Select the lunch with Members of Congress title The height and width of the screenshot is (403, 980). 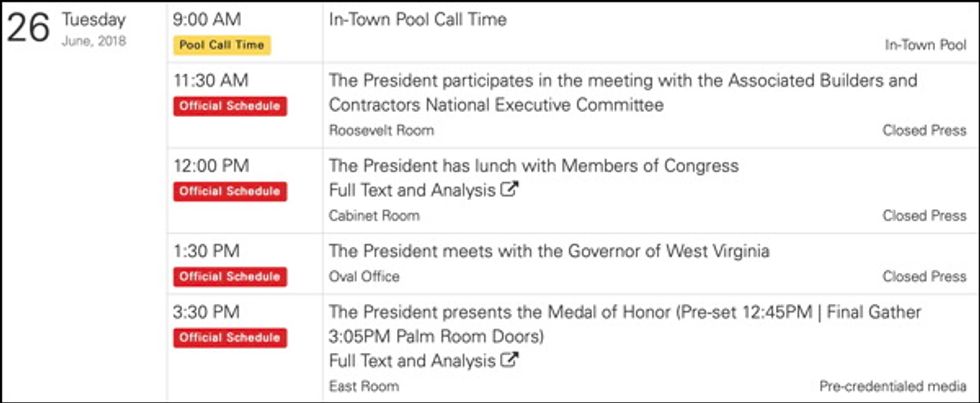533,166
